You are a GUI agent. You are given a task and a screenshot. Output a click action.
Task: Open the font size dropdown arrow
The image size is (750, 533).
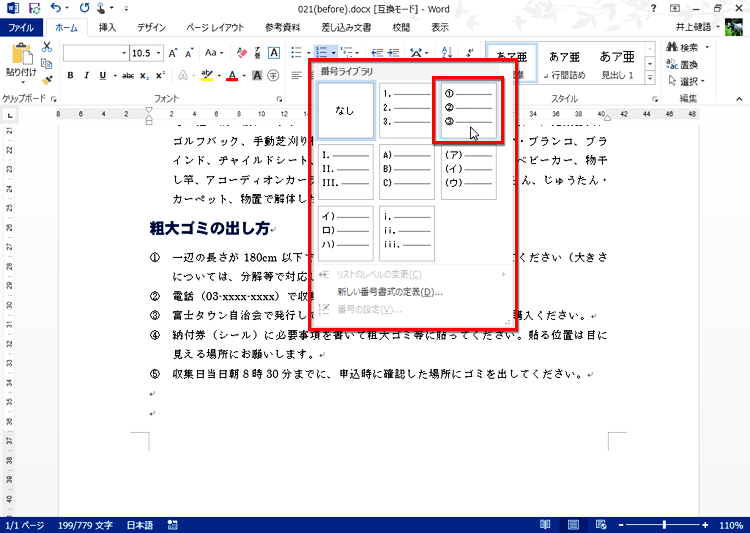pyautogui.click(x=158, y=53)
